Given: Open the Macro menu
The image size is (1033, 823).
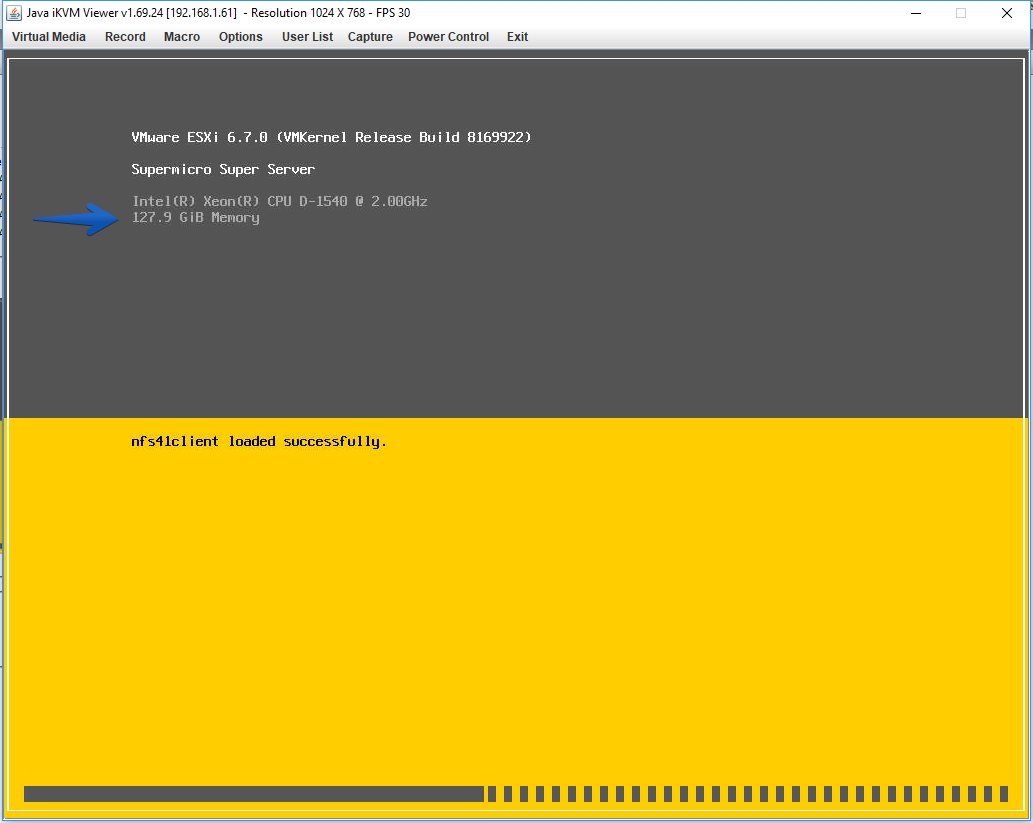Looking at the screenshot, I should point(182,37).
